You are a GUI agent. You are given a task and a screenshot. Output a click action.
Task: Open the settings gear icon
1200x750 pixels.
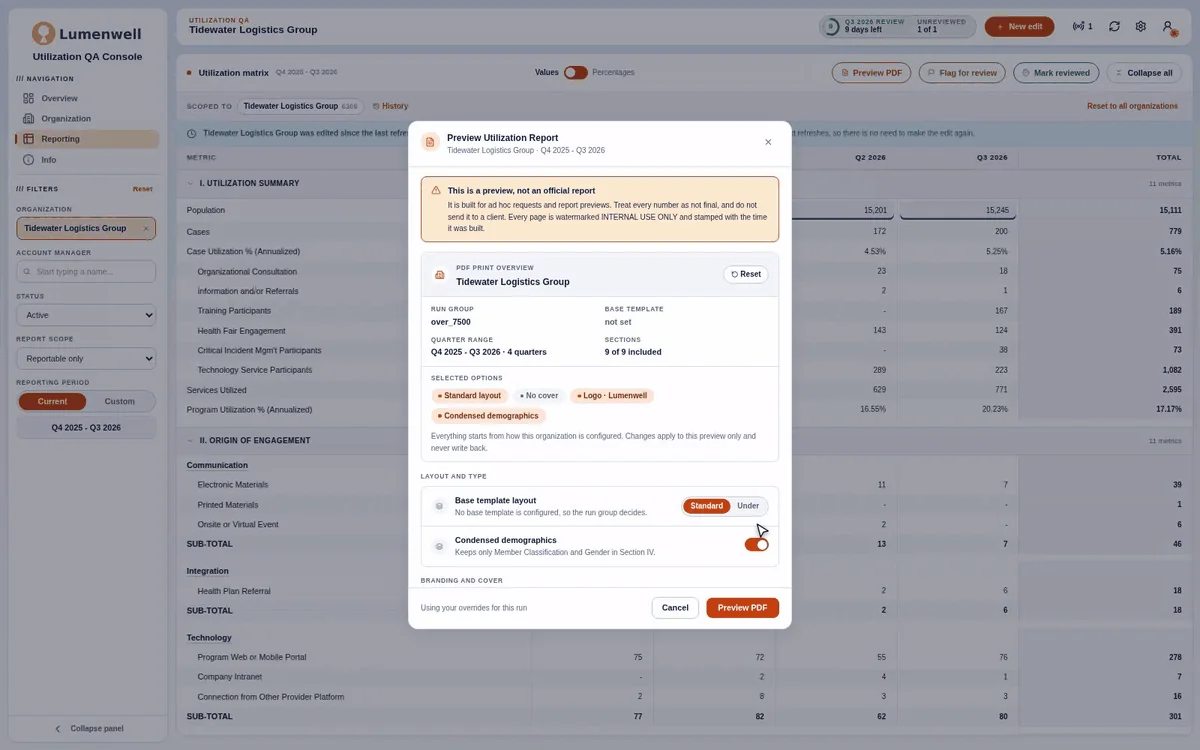(1140, 27)
